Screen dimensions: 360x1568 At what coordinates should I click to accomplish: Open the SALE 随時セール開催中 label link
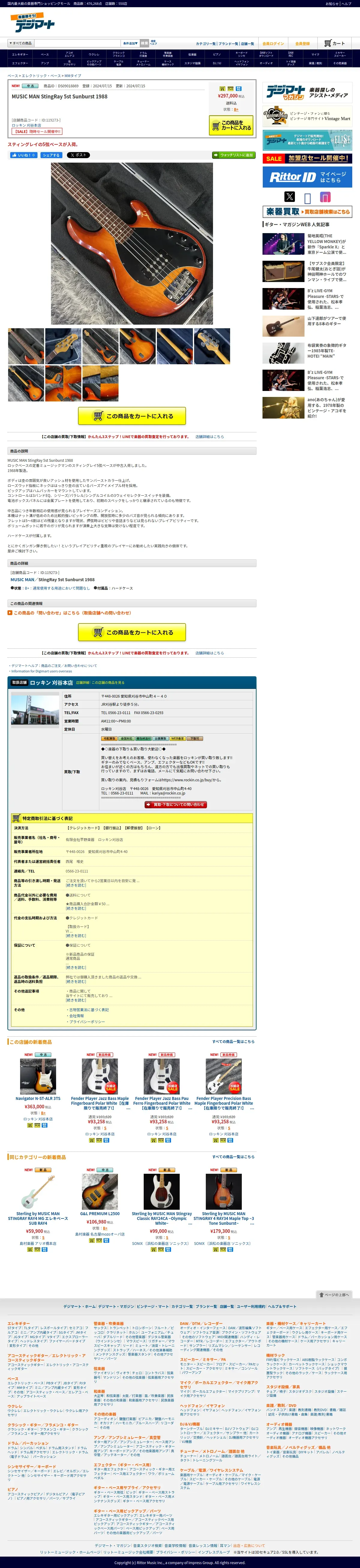pyautogui.click(x=37, y=131)
